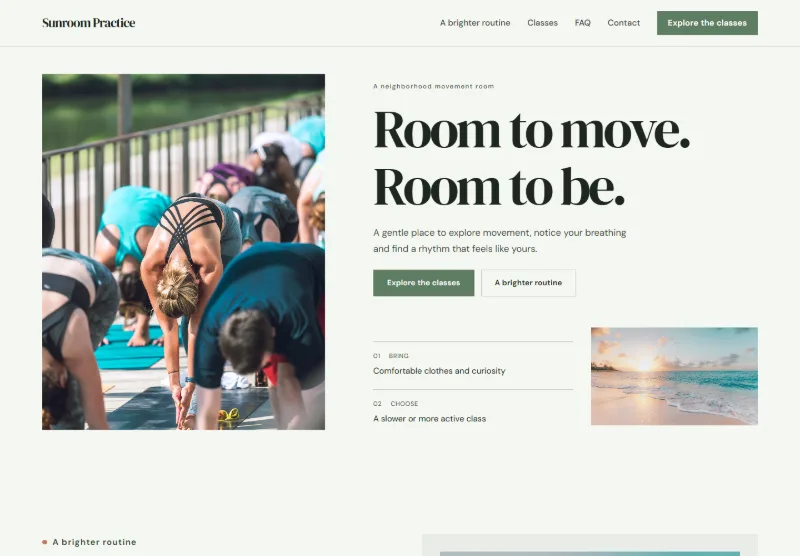Click the Room to move. Room to be. headline
Image resolution: width=800 pixels, height=556 pixels.
point(531,158)
